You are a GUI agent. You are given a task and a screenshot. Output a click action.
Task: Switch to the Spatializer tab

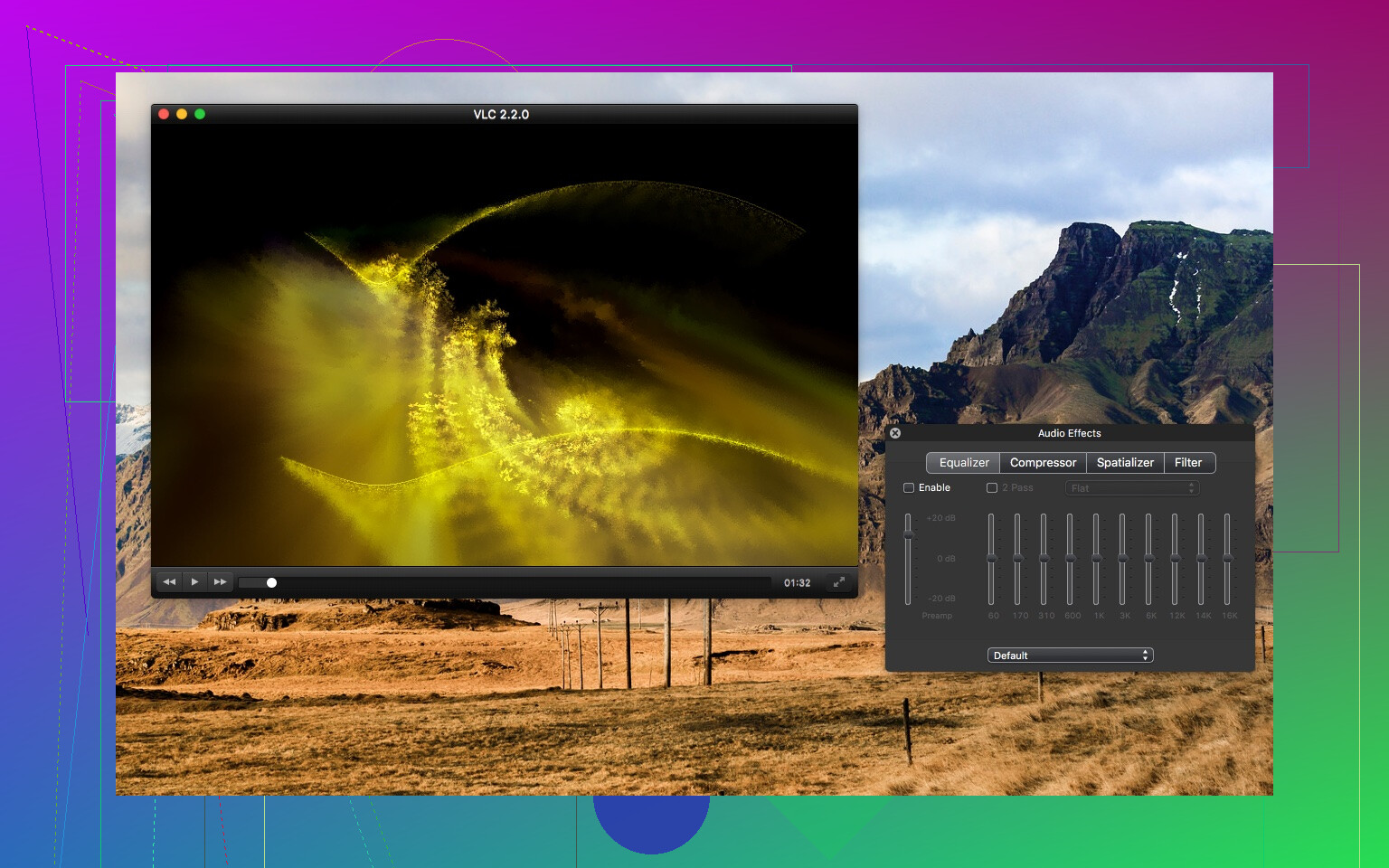[x=1125, y=463]
